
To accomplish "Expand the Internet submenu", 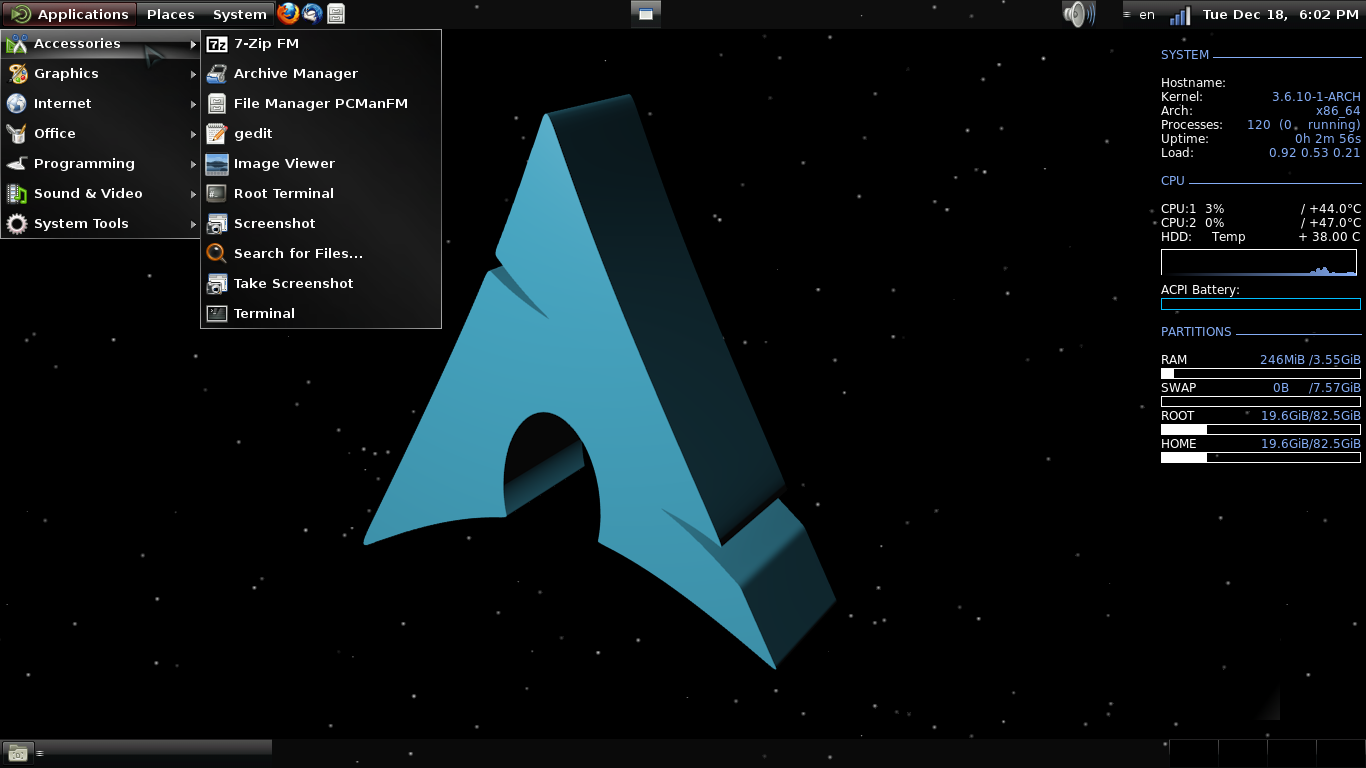I will point(101,104).
